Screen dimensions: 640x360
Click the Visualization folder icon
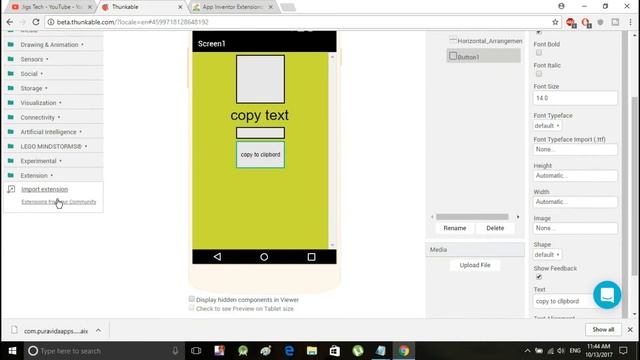tap(11, 102)
